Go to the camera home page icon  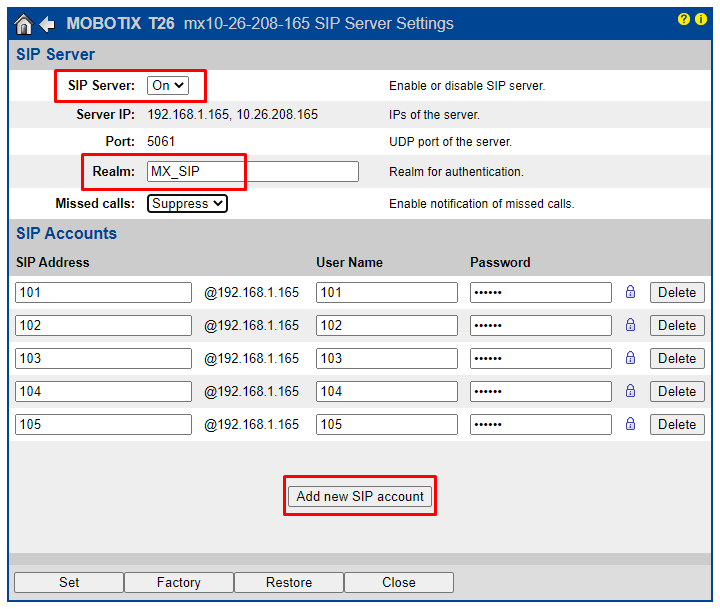pos(23,24)
